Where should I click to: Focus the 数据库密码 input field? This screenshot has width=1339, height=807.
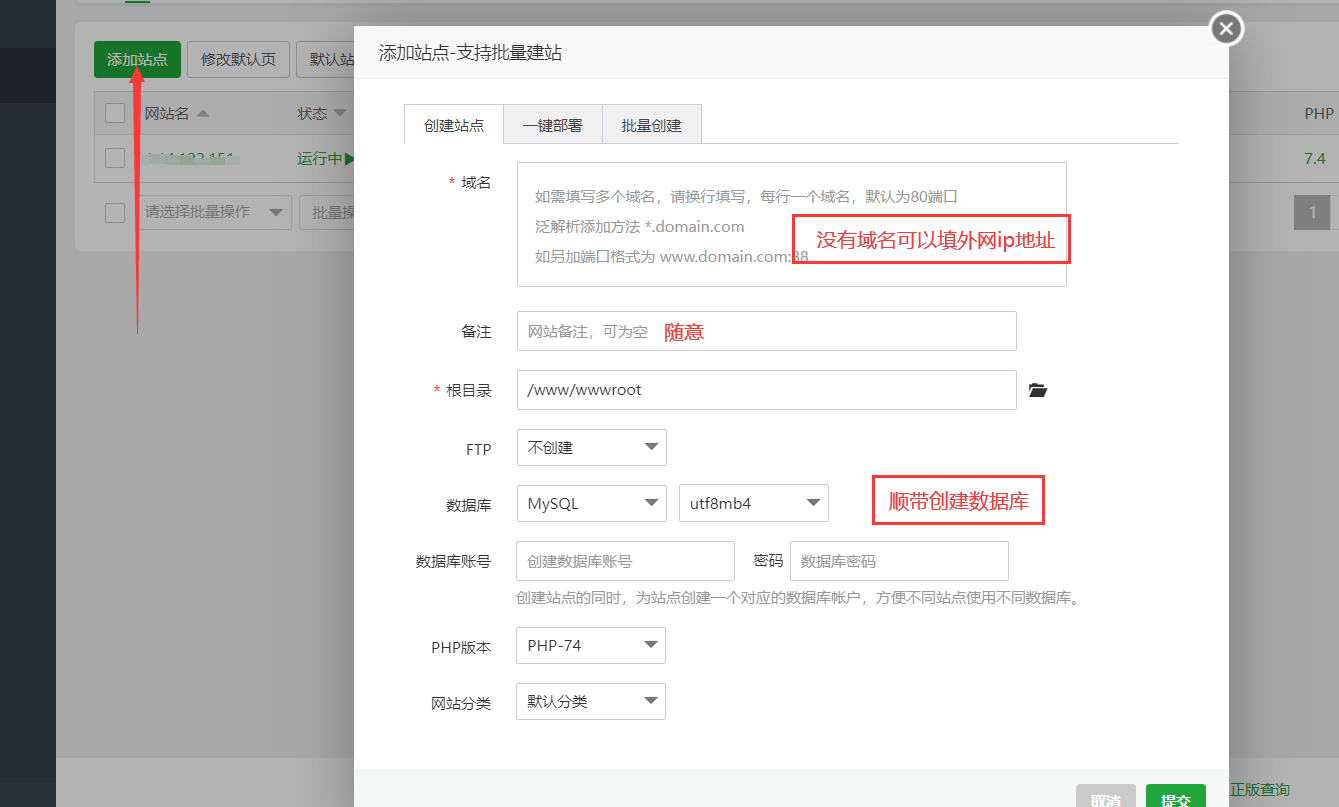click(899, 561)
